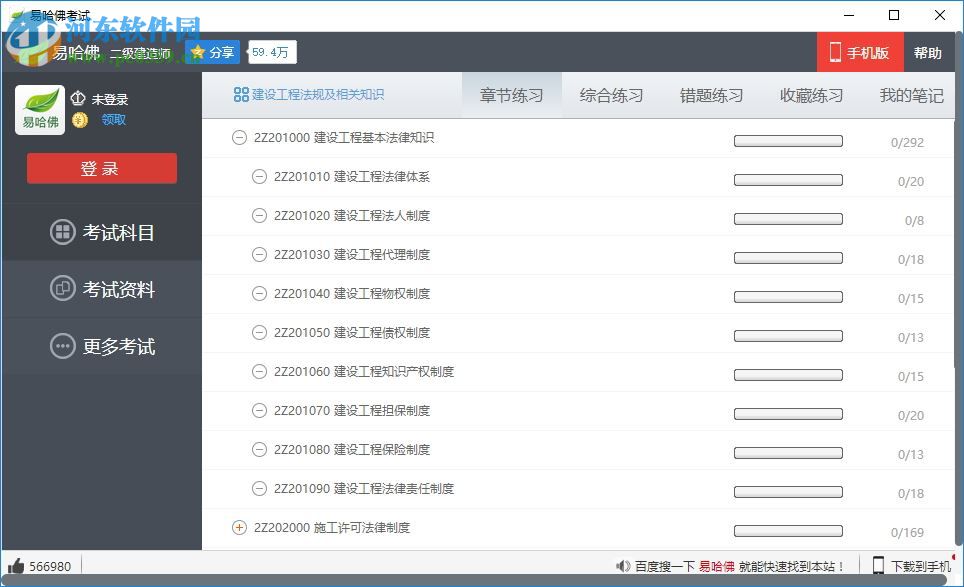The image size is (964, 587).
Task: Click the phone icon beside 下载到手机
Action: pyautogui.click(x=879, y=565)
